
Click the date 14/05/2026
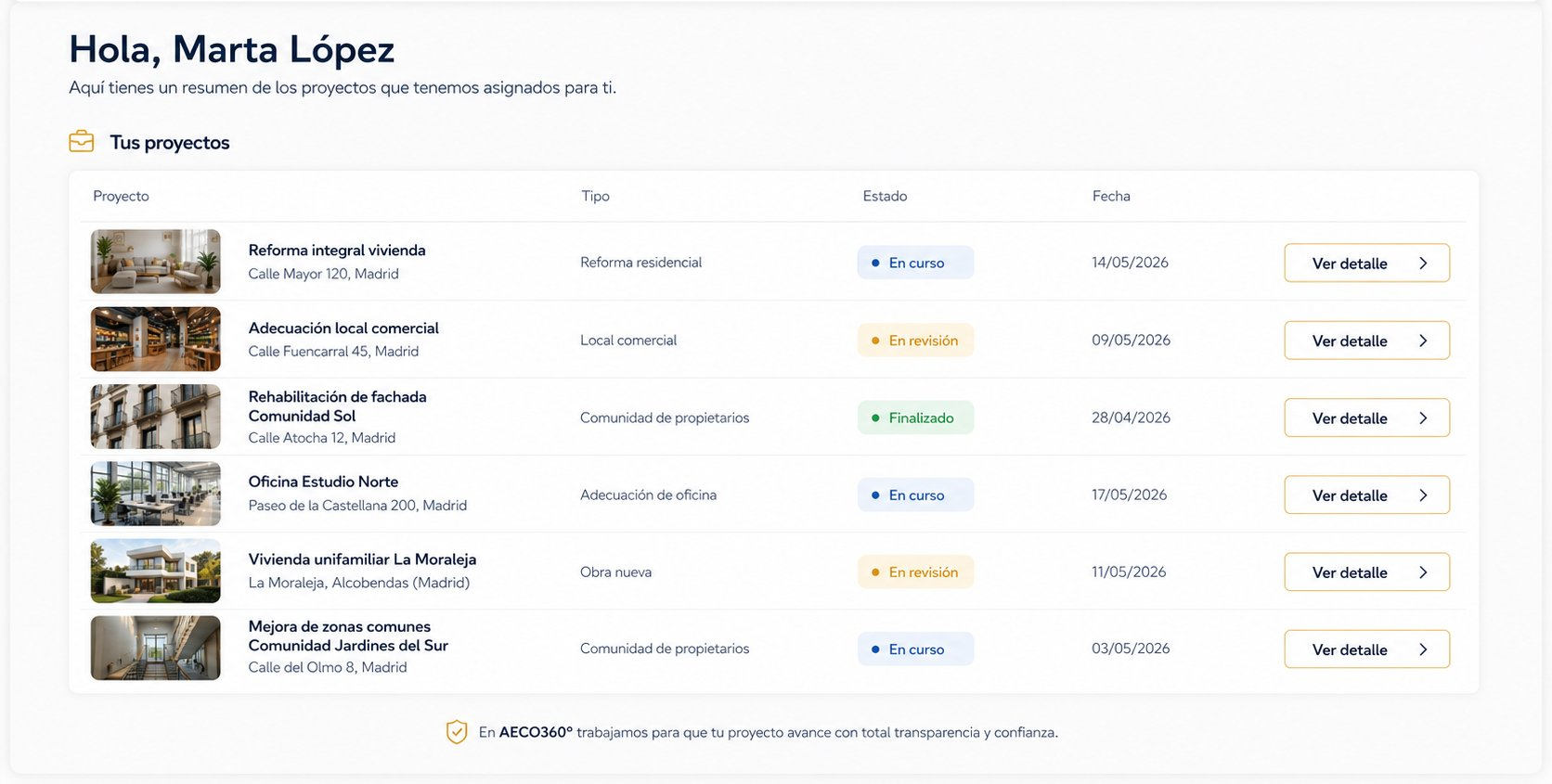(1130, 263)
